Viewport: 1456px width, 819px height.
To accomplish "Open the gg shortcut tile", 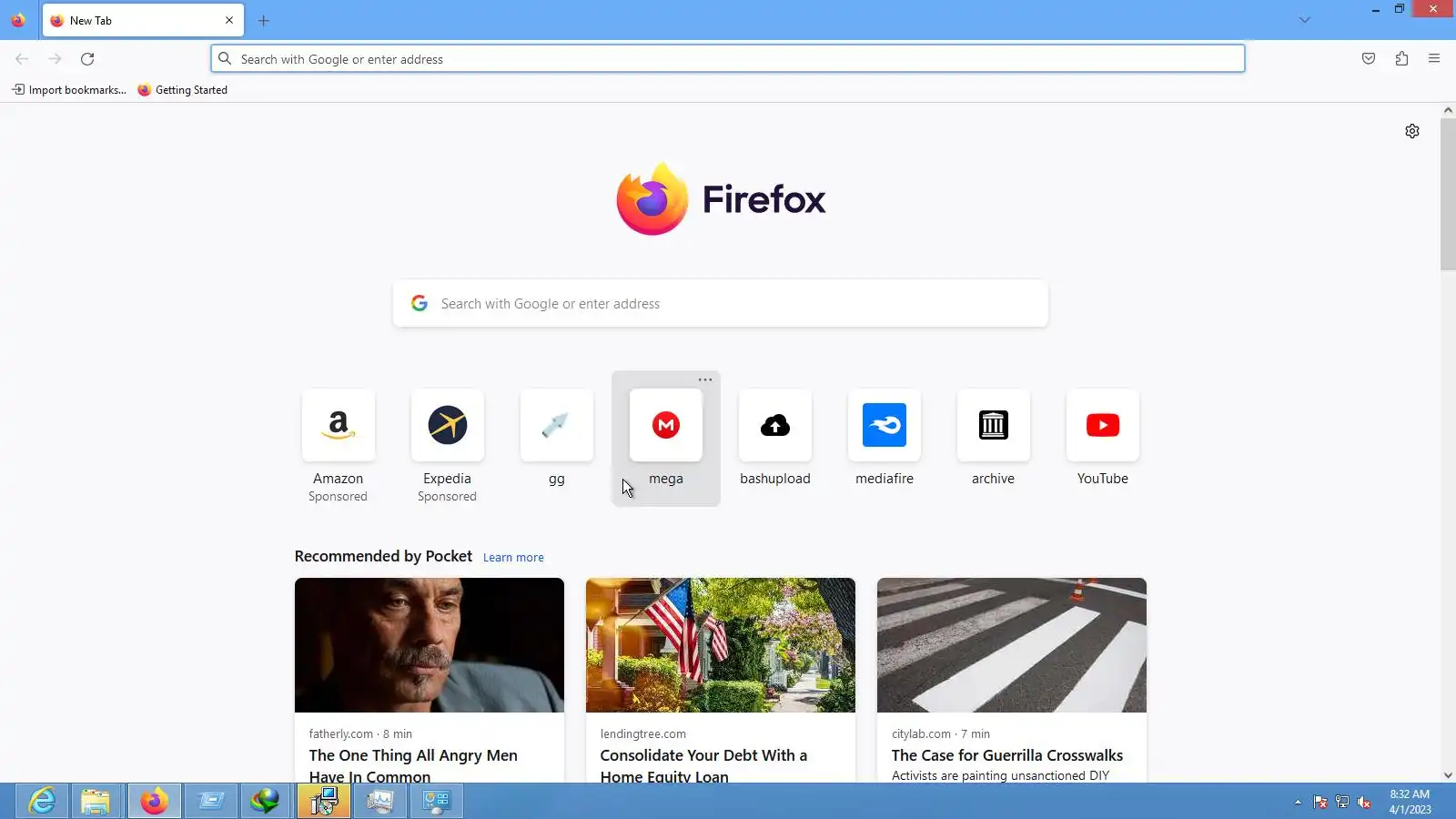I will pos(556,425).
